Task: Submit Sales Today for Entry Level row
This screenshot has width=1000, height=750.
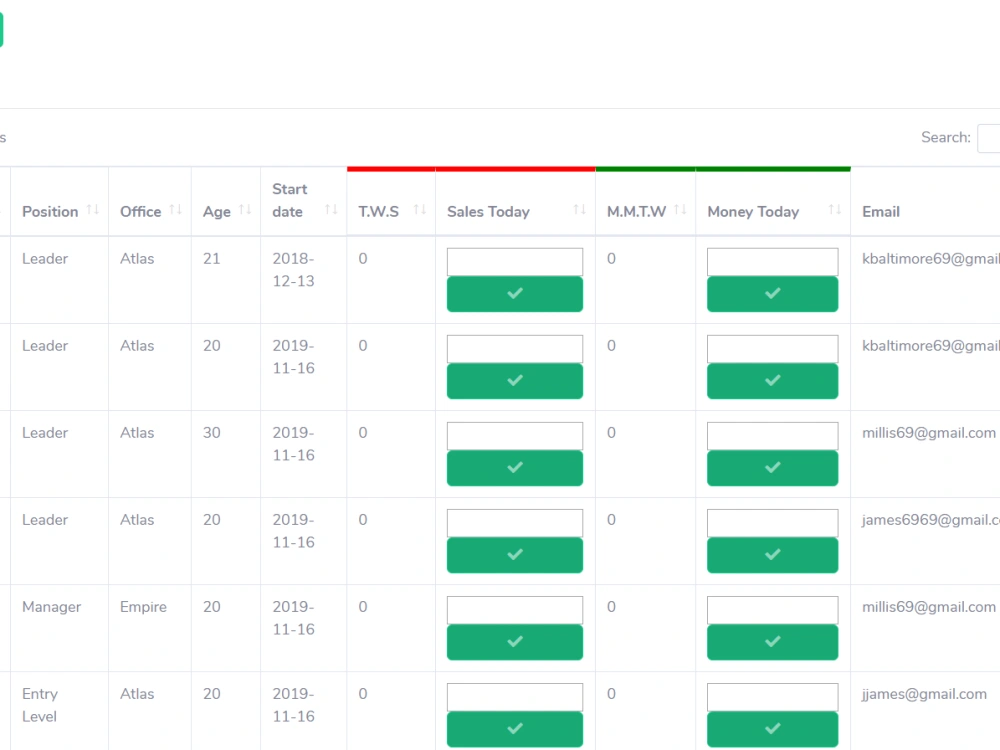Action: coord(515,729)
